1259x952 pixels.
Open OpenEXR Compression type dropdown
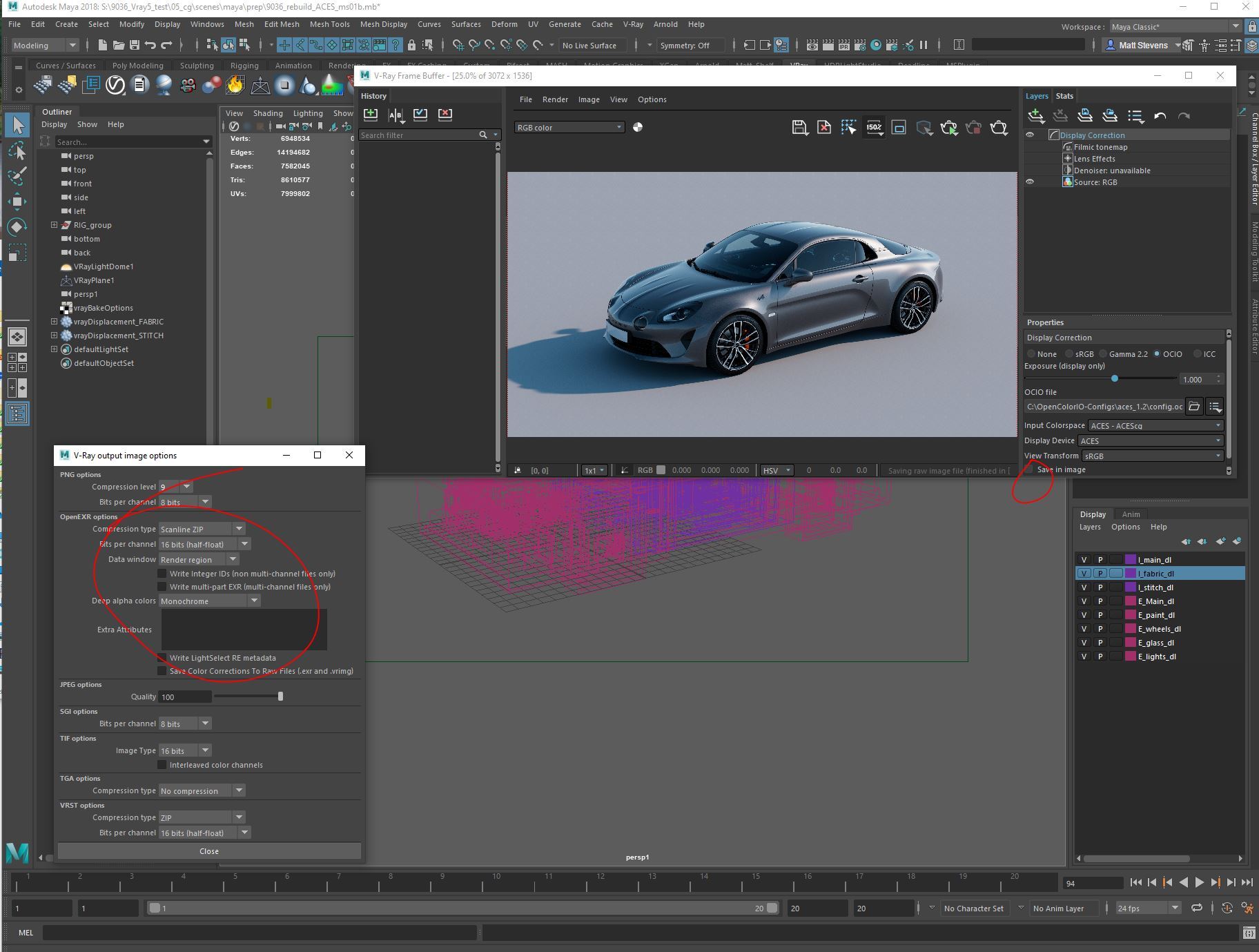coord(202,530)
